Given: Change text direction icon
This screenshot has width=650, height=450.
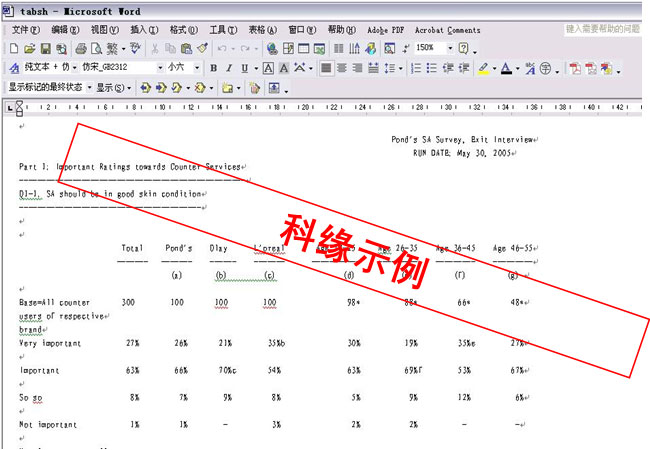Looking at the screenshot, I should point(354,48).
